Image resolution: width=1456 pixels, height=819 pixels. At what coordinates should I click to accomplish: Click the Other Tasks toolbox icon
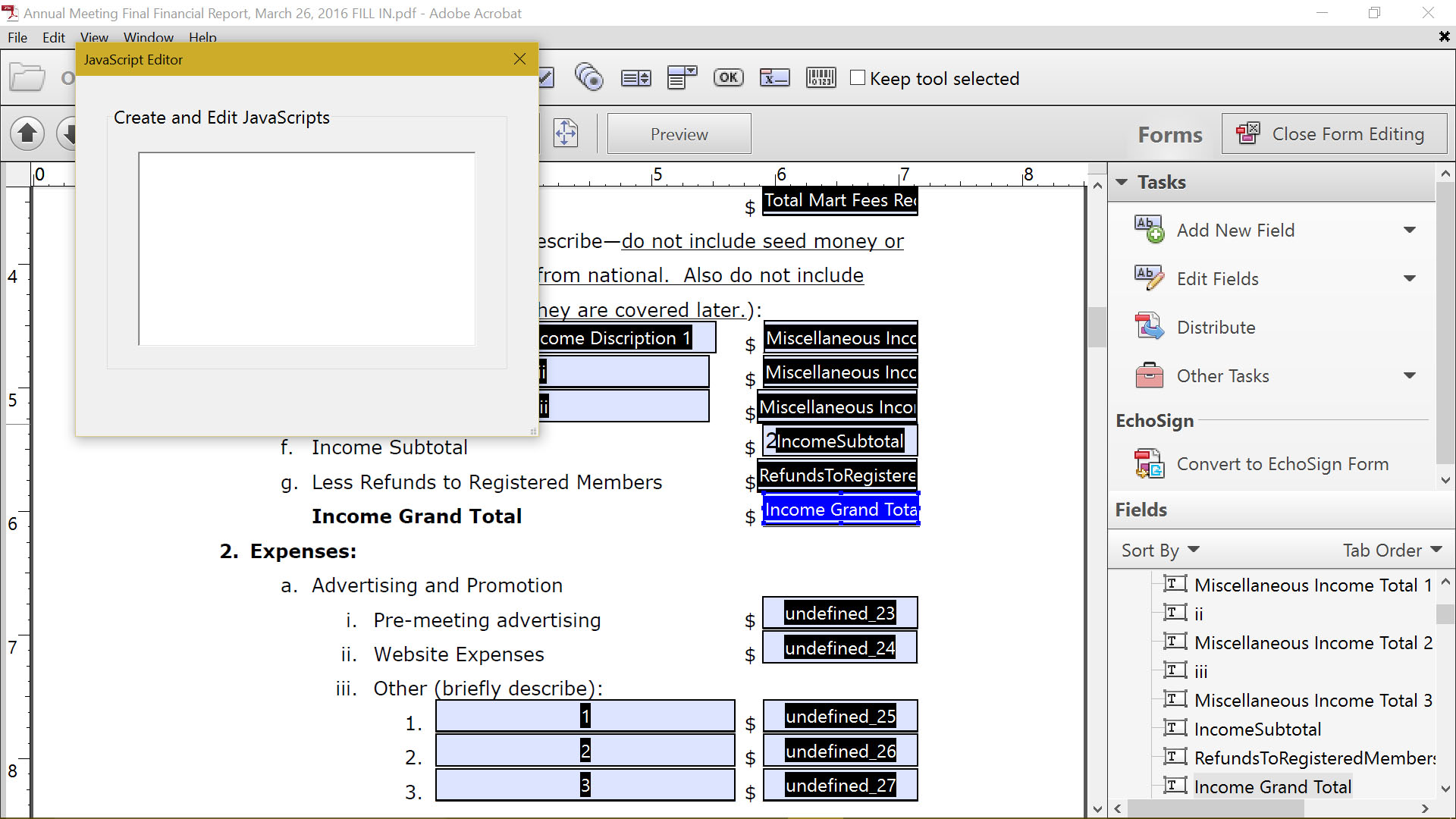[x=1149, y=375]
